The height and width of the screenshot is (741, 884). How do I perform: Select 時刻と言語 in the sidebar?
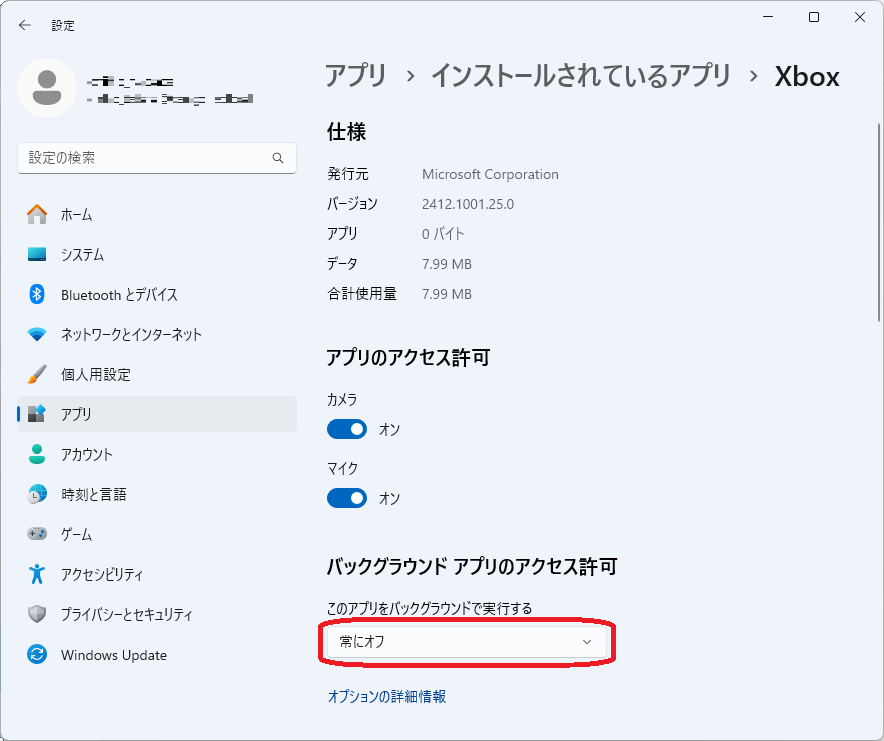coord(93,494)
